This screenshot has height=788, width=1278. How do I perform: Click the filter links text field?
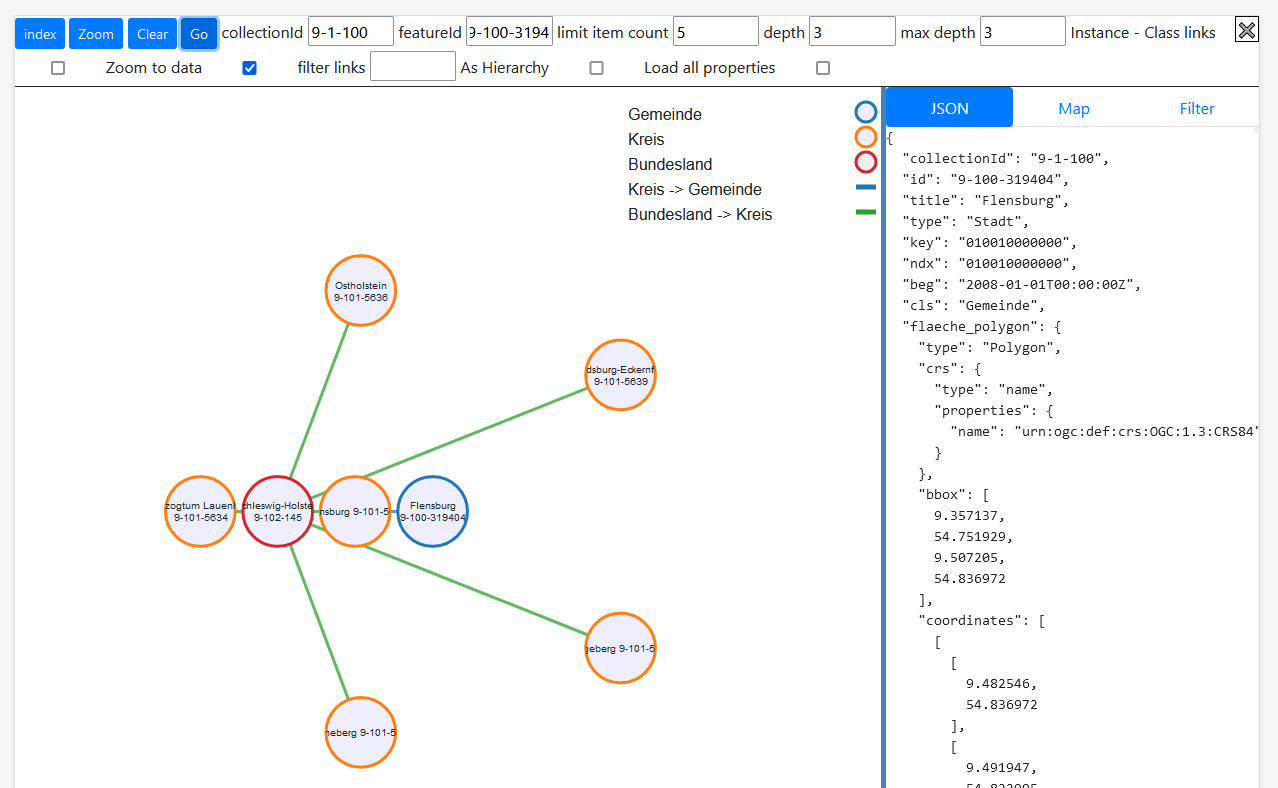point(413,67)
